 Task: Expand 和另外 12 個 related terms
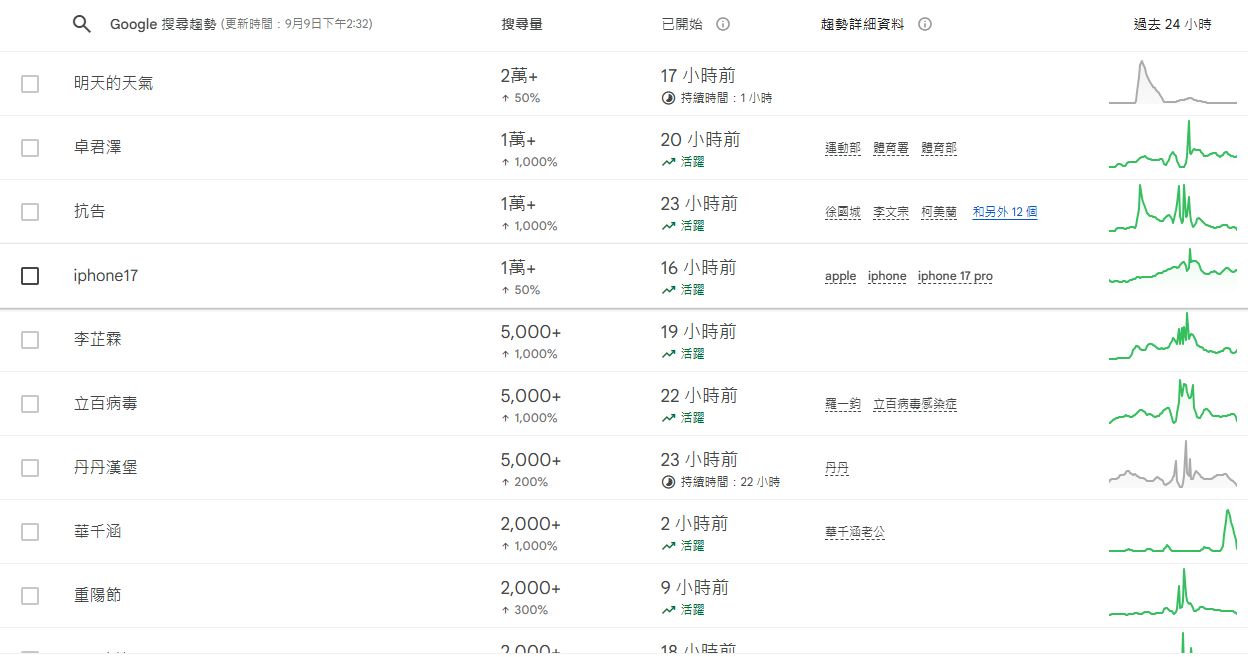click(1004, 212)
